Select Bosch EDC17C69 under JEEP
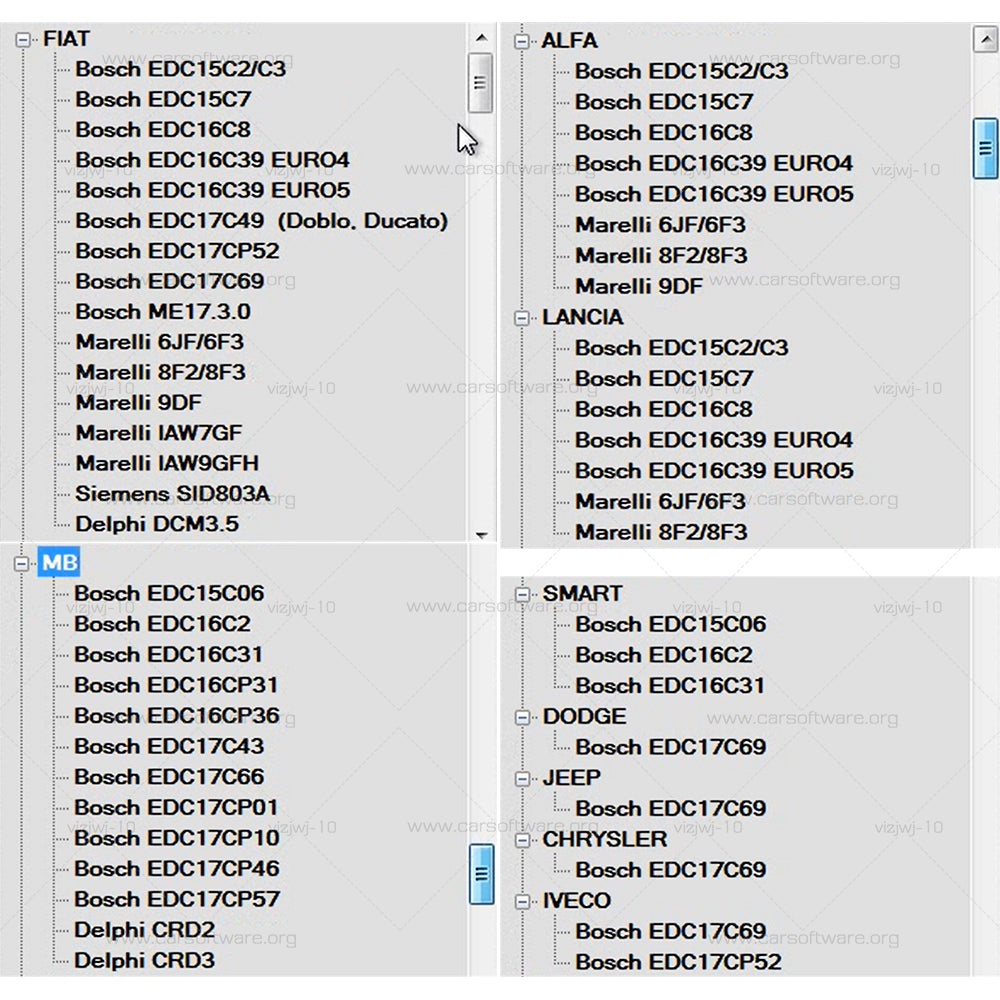Screen dimensions: 1000x1000 (670, 809)
